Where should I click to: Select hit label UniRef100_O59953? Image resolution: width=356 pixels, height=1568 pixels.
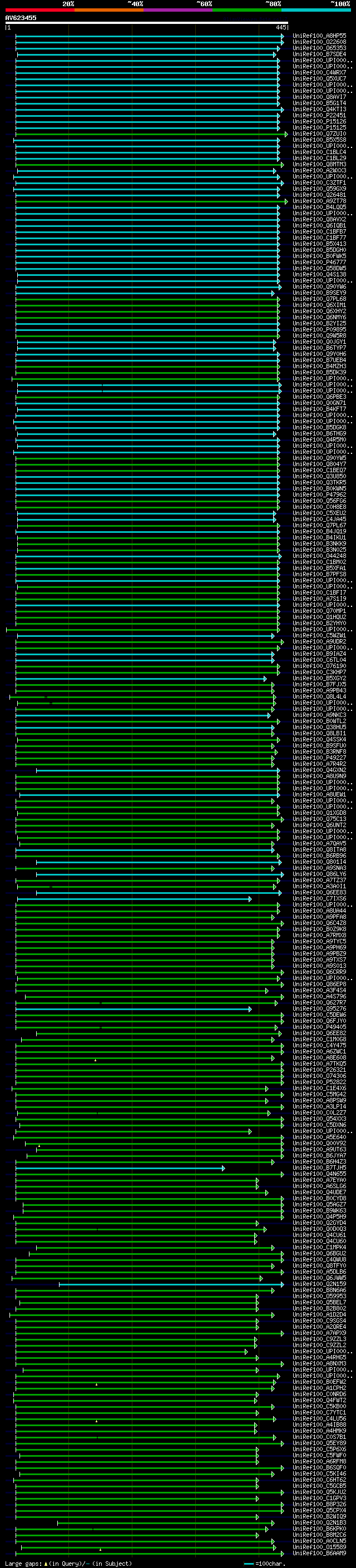pos(319,1296)
